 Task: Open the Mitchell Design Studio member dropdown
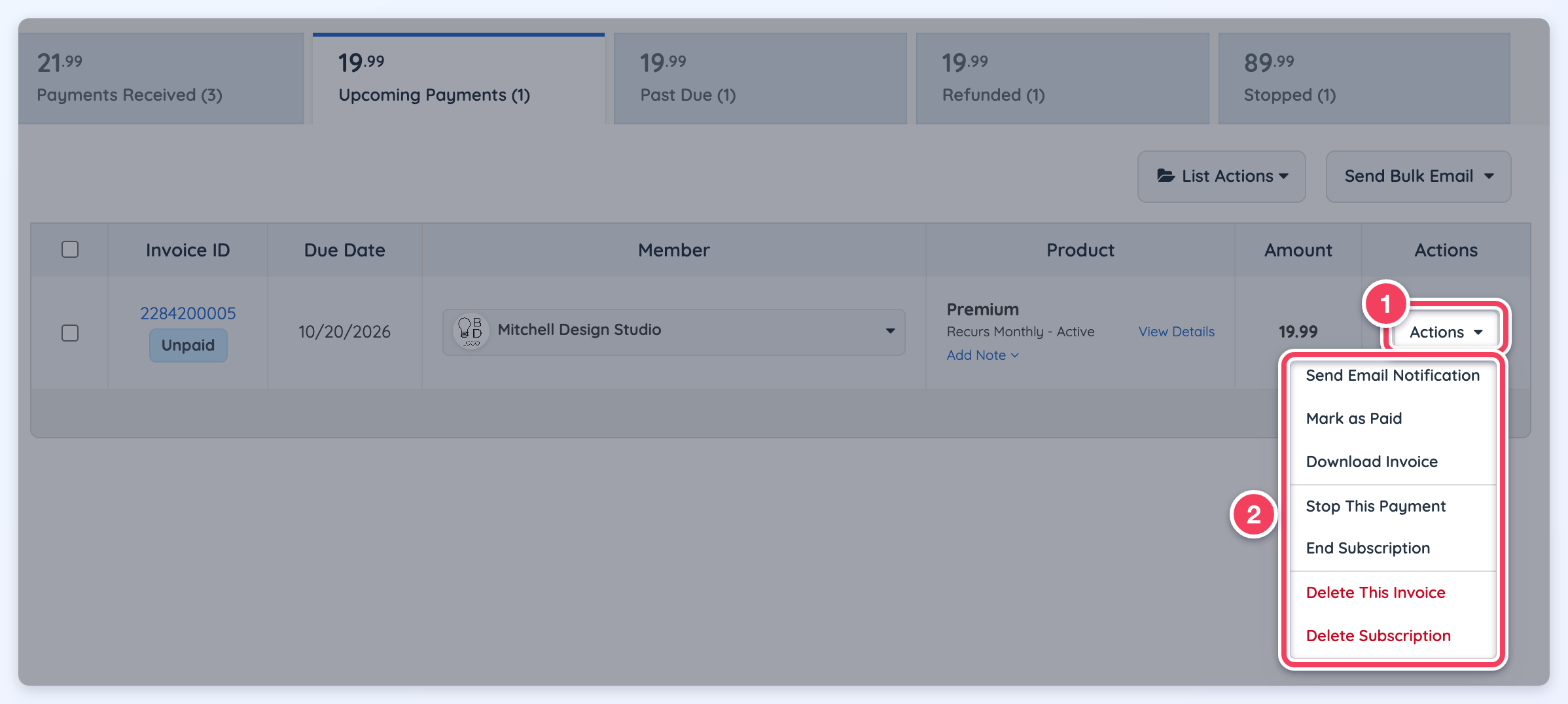pos(674,332)
